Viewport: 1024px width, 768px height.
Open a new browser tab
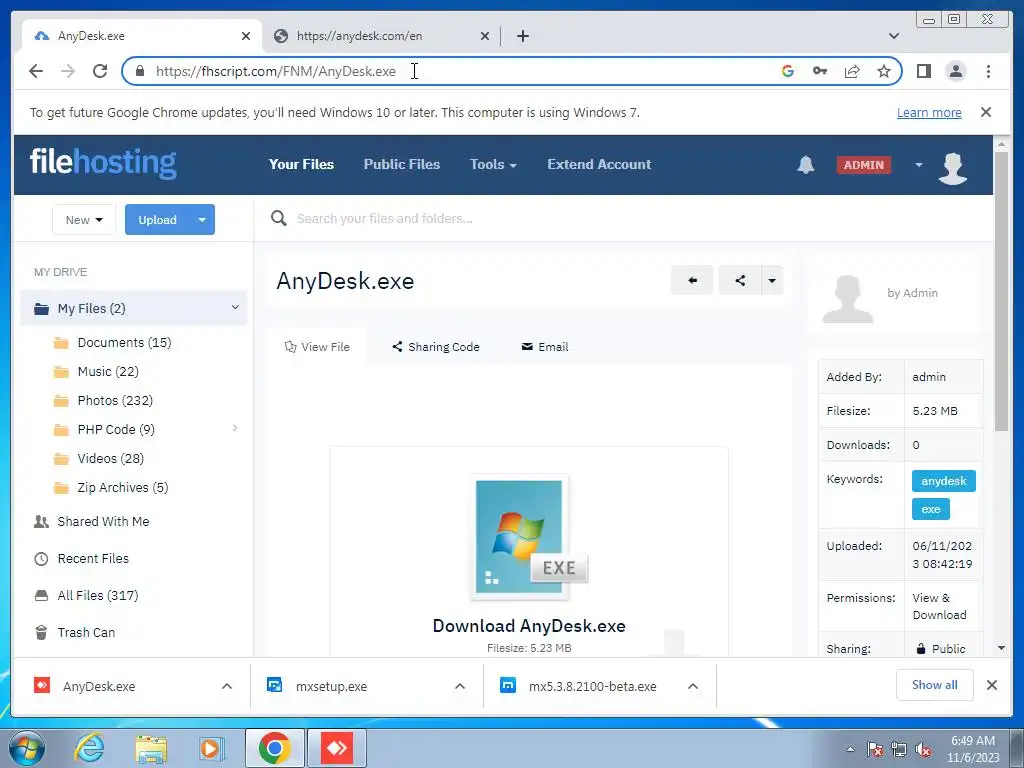(522, 36)
